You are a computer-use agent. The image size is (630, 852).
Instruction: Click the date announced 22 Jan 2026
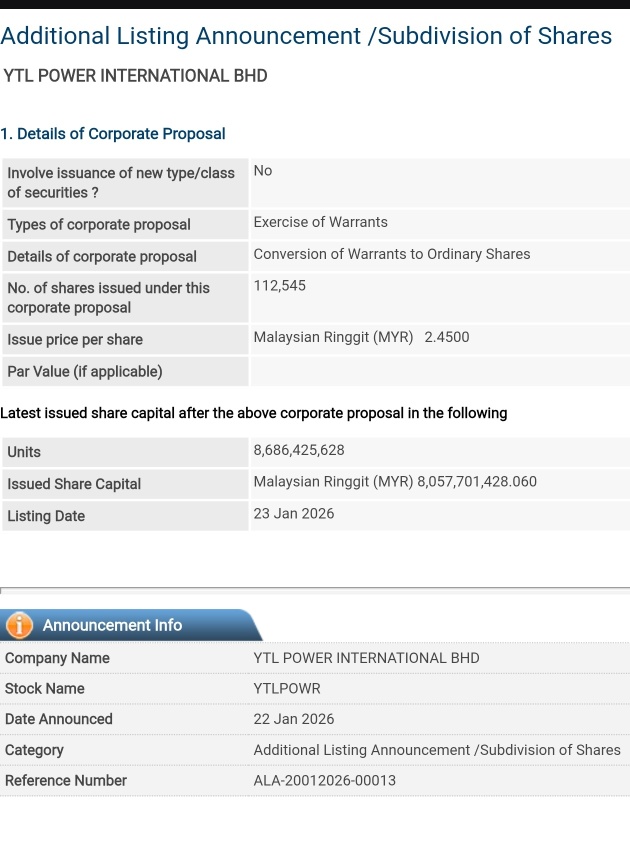tap(294, 719)
